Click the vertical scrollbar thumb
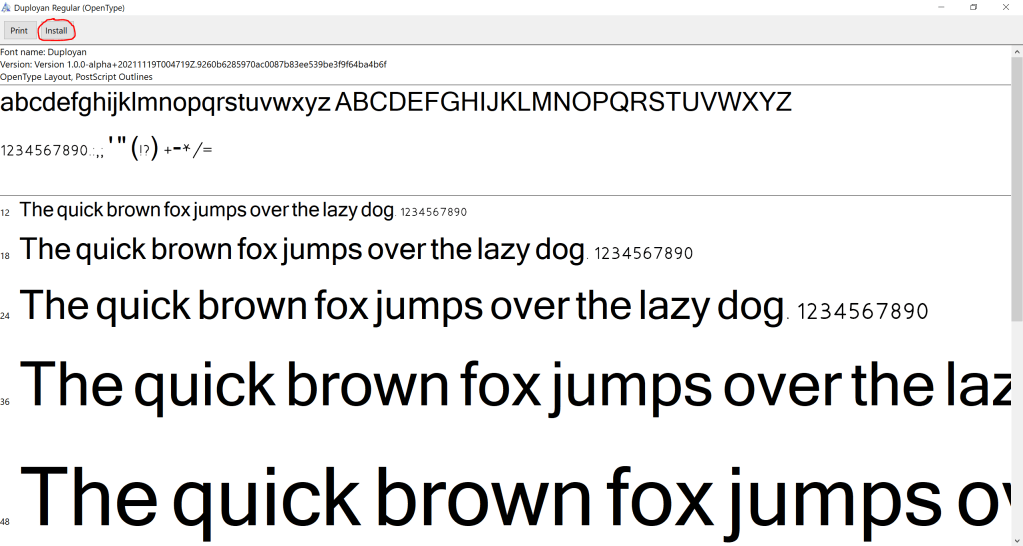The width and height of the screenshot is (1023, 546). (1017, 190)
